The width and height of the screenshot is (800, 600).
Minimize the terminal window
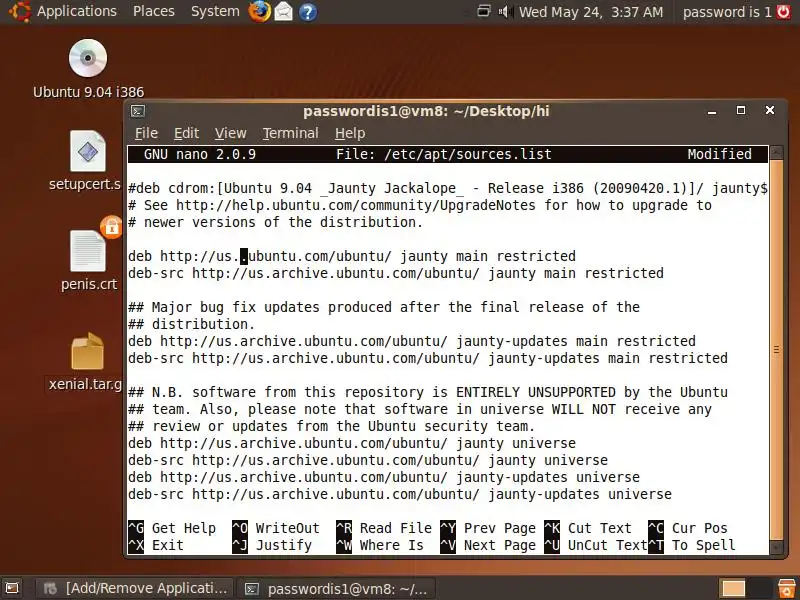click(x=712, y=111)
